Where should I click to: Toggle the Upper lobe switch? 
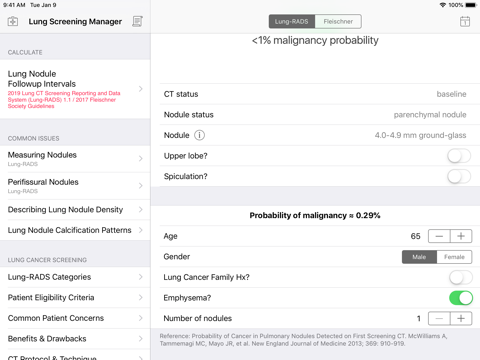tap(459, 156)
